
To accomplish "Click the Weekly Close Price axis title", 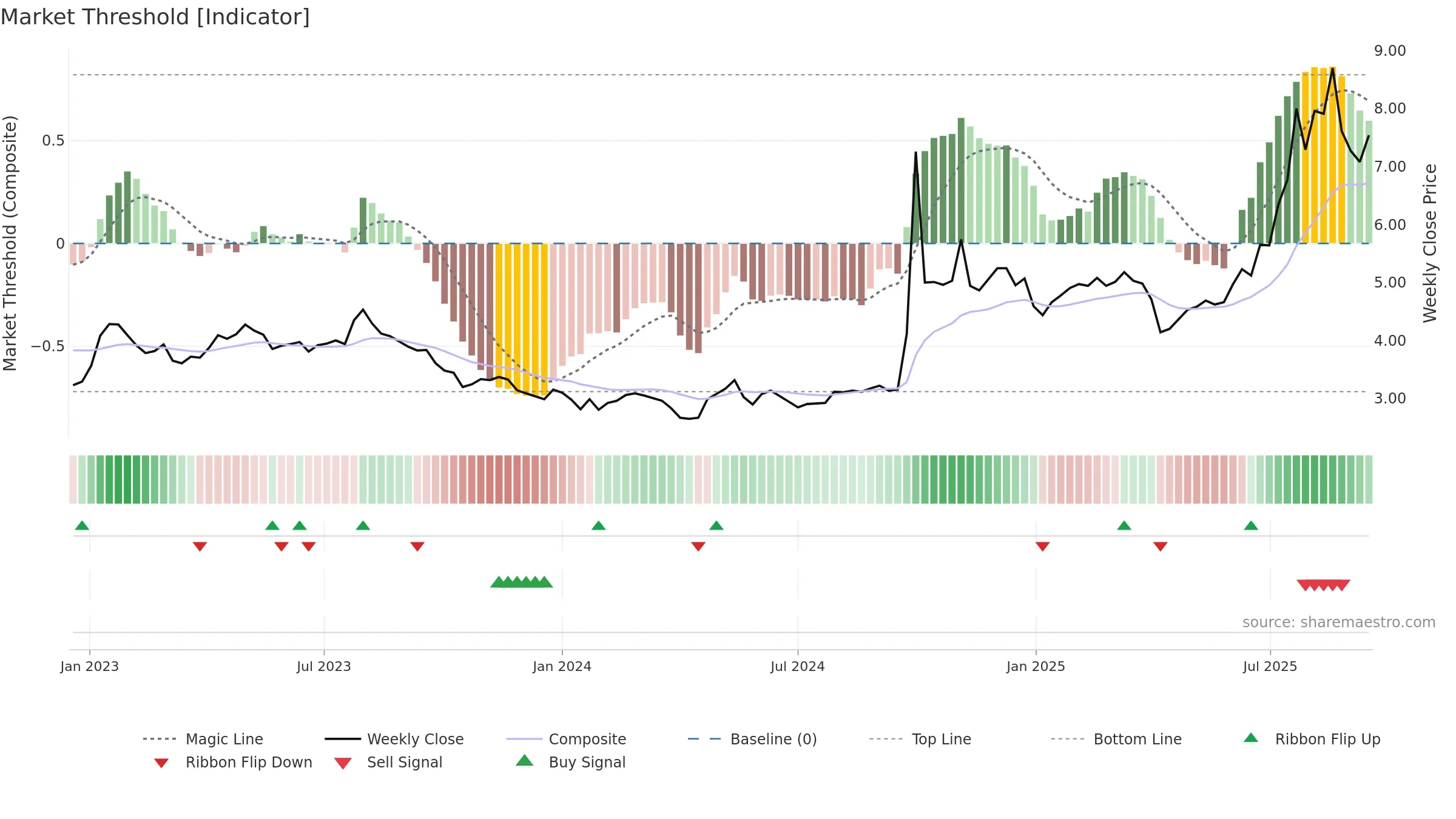I will pos(1431,243).
